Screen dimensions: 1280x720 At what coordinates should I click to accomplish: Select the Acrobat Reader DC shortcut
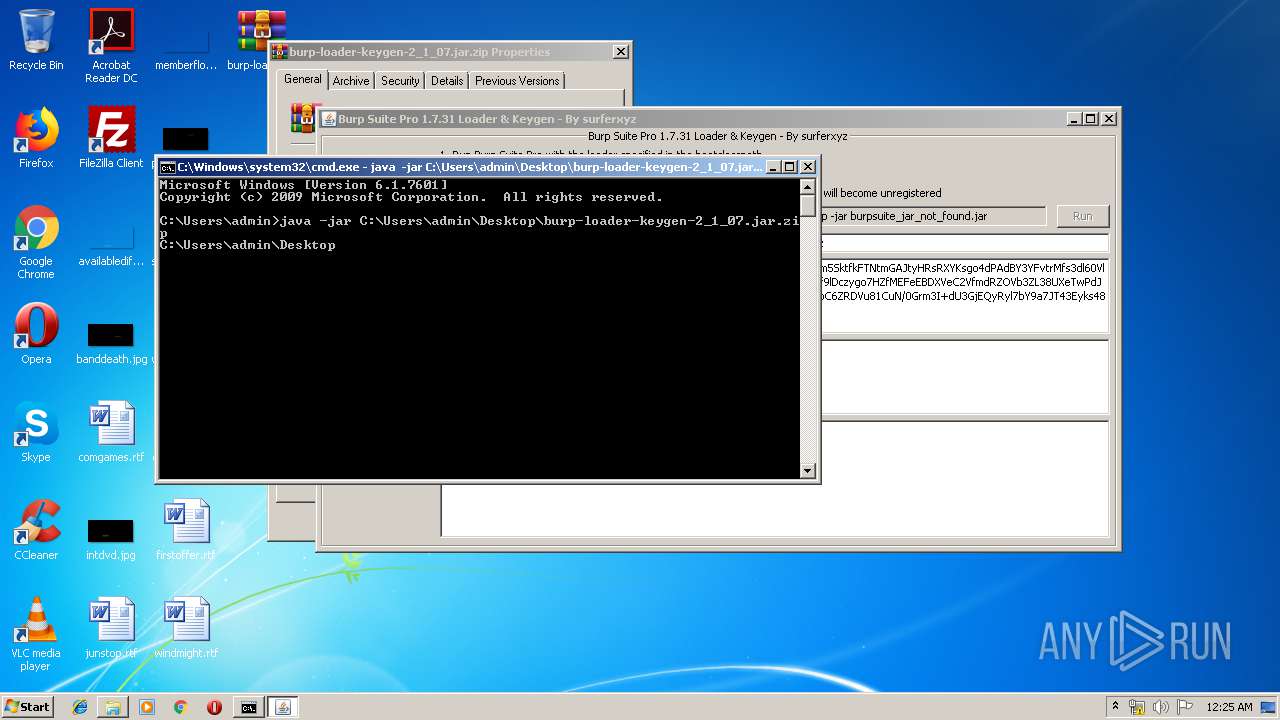(x=111, y=46)
